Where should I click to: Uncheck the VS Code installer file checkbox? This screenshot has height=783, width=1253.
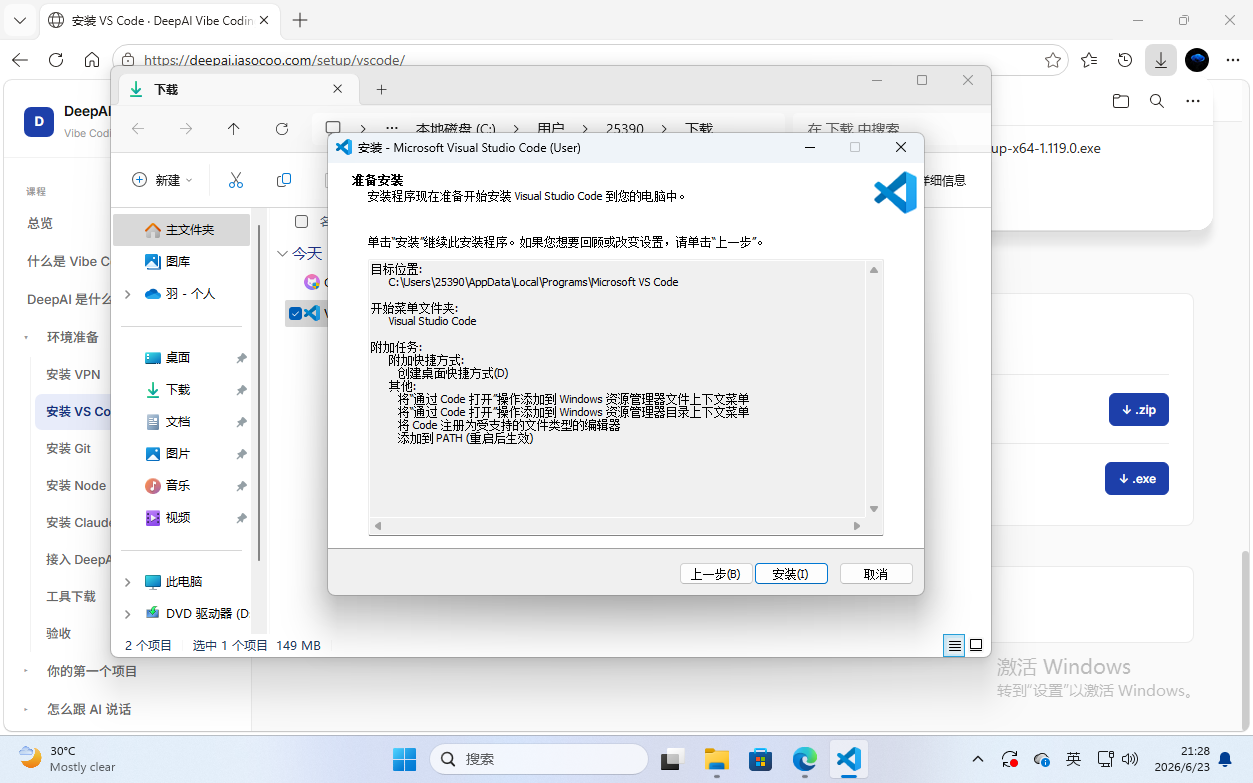coord(295,313)
